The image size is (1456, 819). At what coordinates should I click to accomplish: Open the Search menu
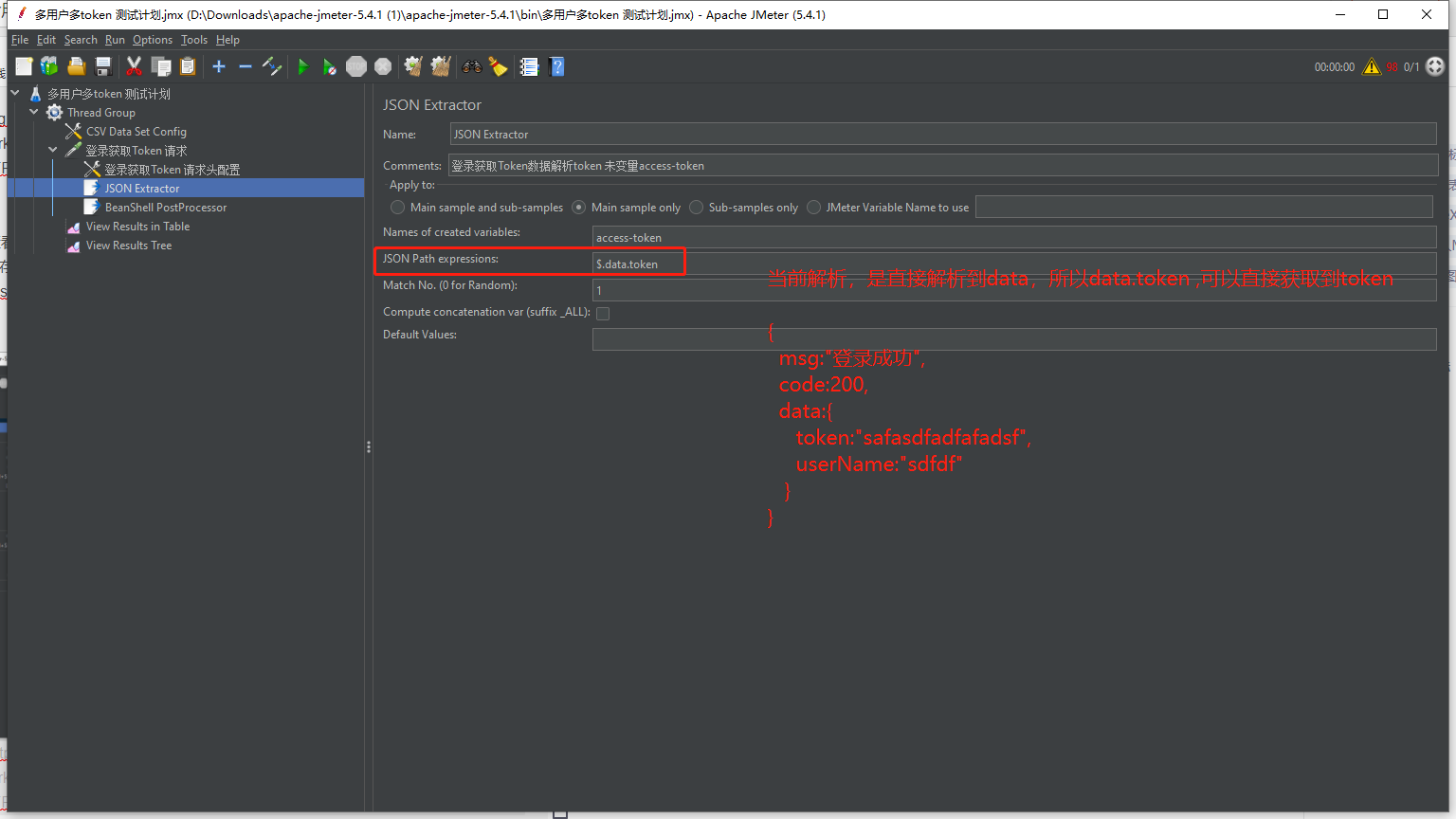[x=81, y=40]
